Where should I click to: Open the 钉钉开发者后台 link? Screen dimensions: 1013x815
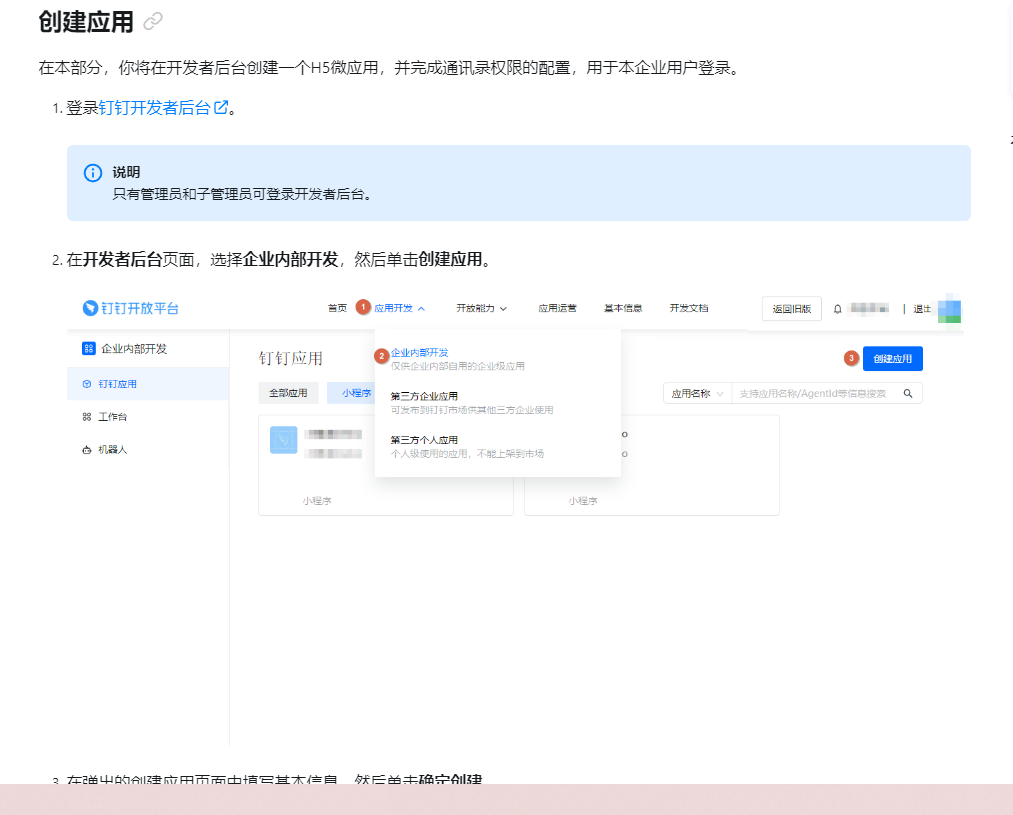(155, 108)
